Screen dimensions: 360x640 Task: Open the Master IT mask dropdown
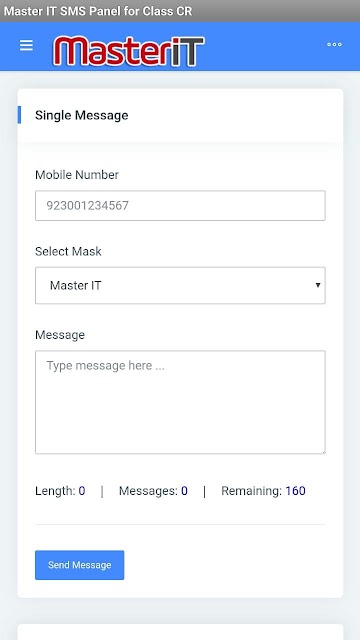pyautogui.click(x=180, y=285)
